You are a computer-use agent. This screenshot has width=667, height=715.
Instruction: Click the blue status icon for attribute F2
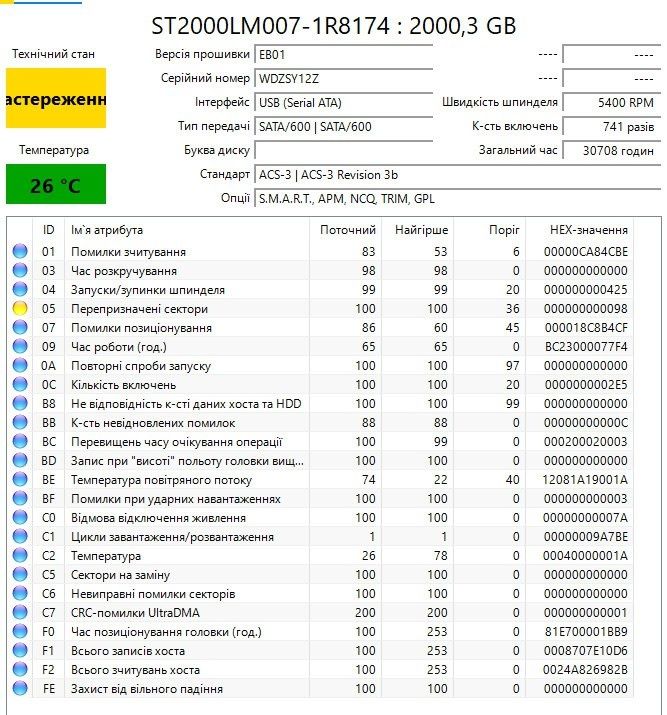point(20,669)
